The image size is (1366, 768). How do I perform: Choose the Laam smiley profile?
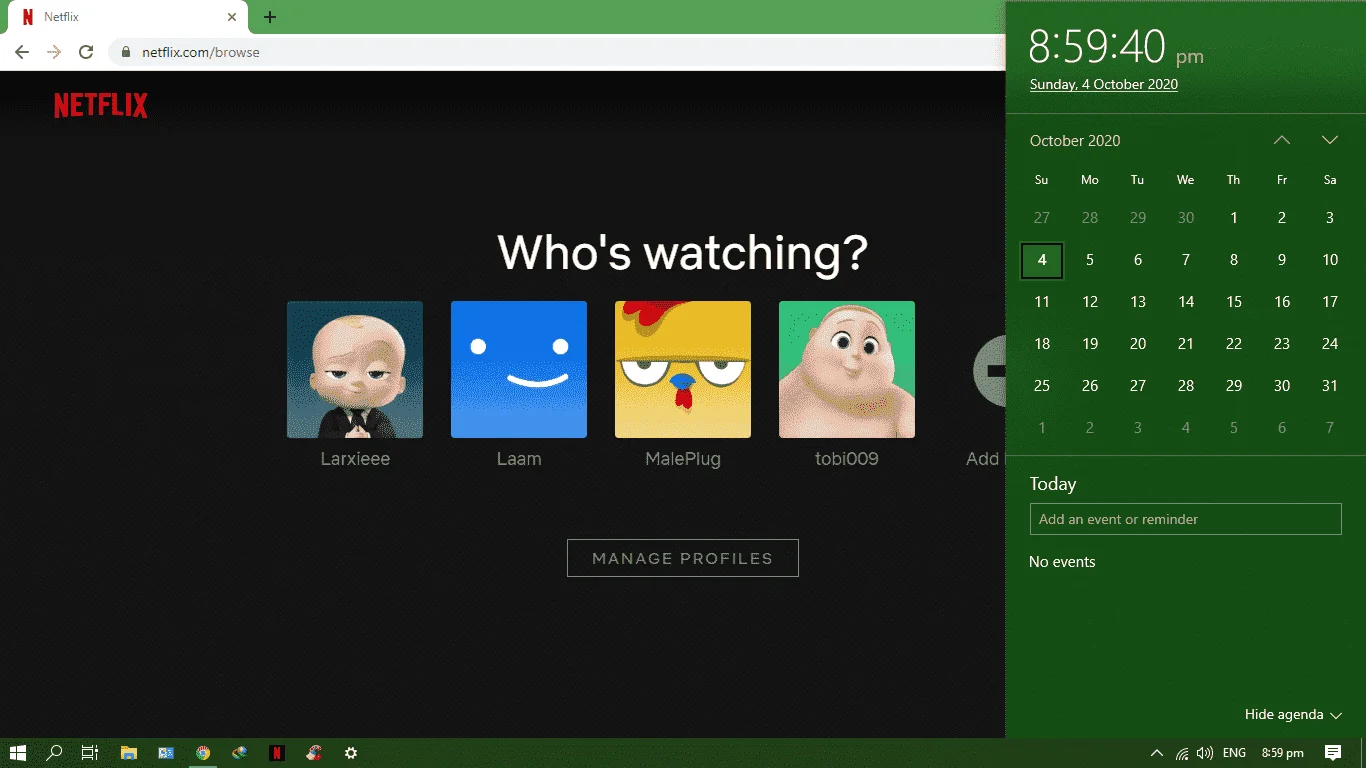519,369
